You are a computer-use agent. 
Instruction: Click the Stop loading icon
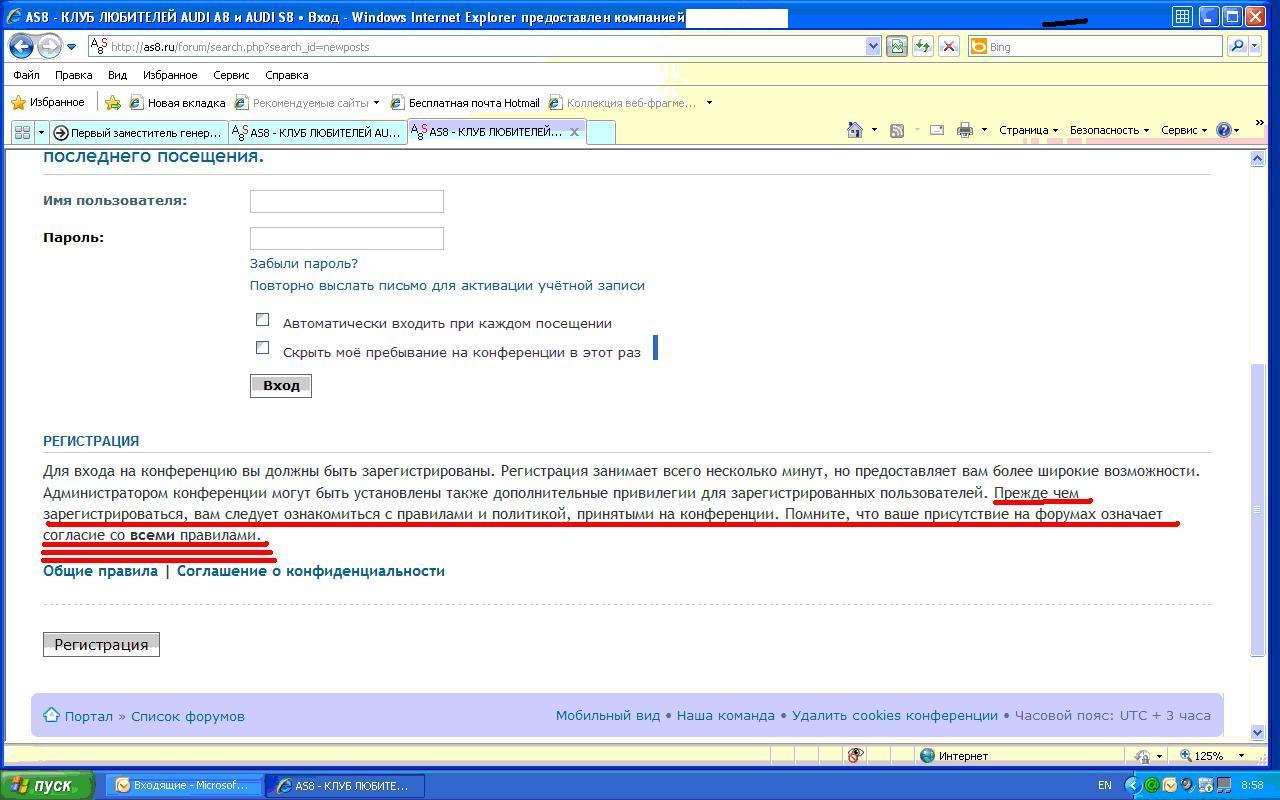[x=949, y=46]
